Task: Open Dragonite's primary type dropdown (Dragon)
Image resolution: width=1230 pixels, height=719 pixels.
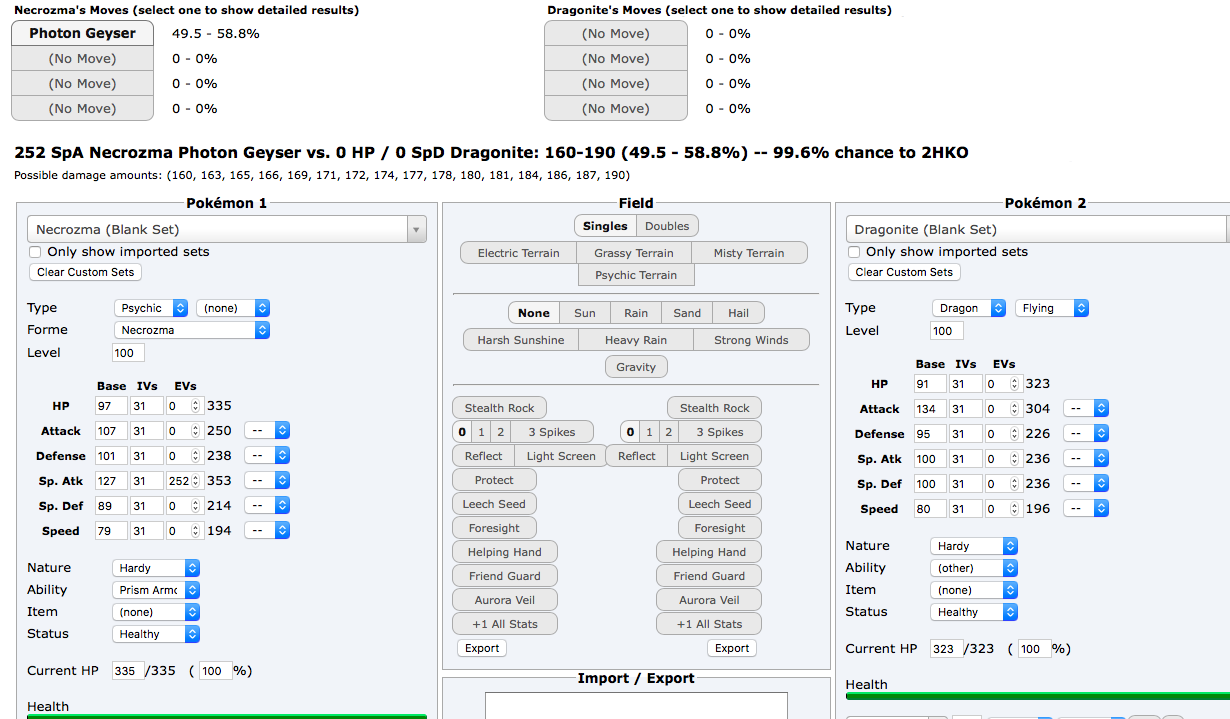Action: click(969, 308)
